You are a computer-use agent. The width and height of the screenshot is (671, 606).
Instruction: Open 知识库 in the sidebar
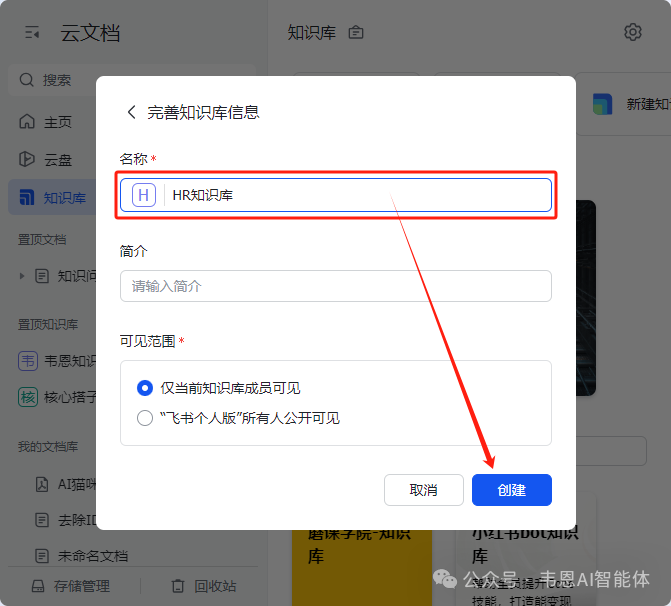(x=52, y=197)
